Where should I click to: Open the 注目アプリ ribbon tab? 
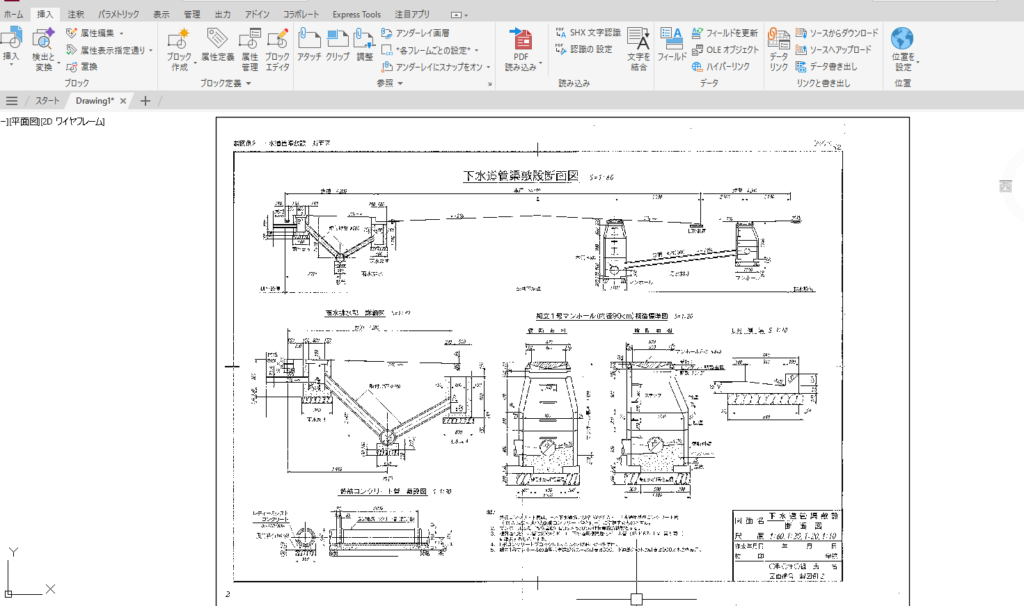click(412, 14)
